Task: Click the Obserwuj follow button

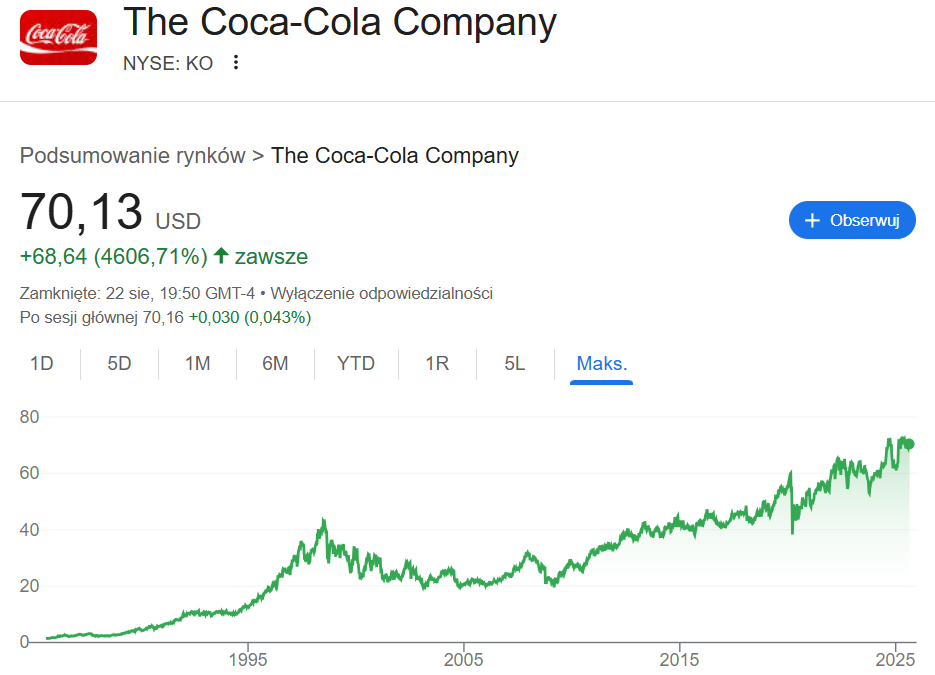Action: point(852,220)
